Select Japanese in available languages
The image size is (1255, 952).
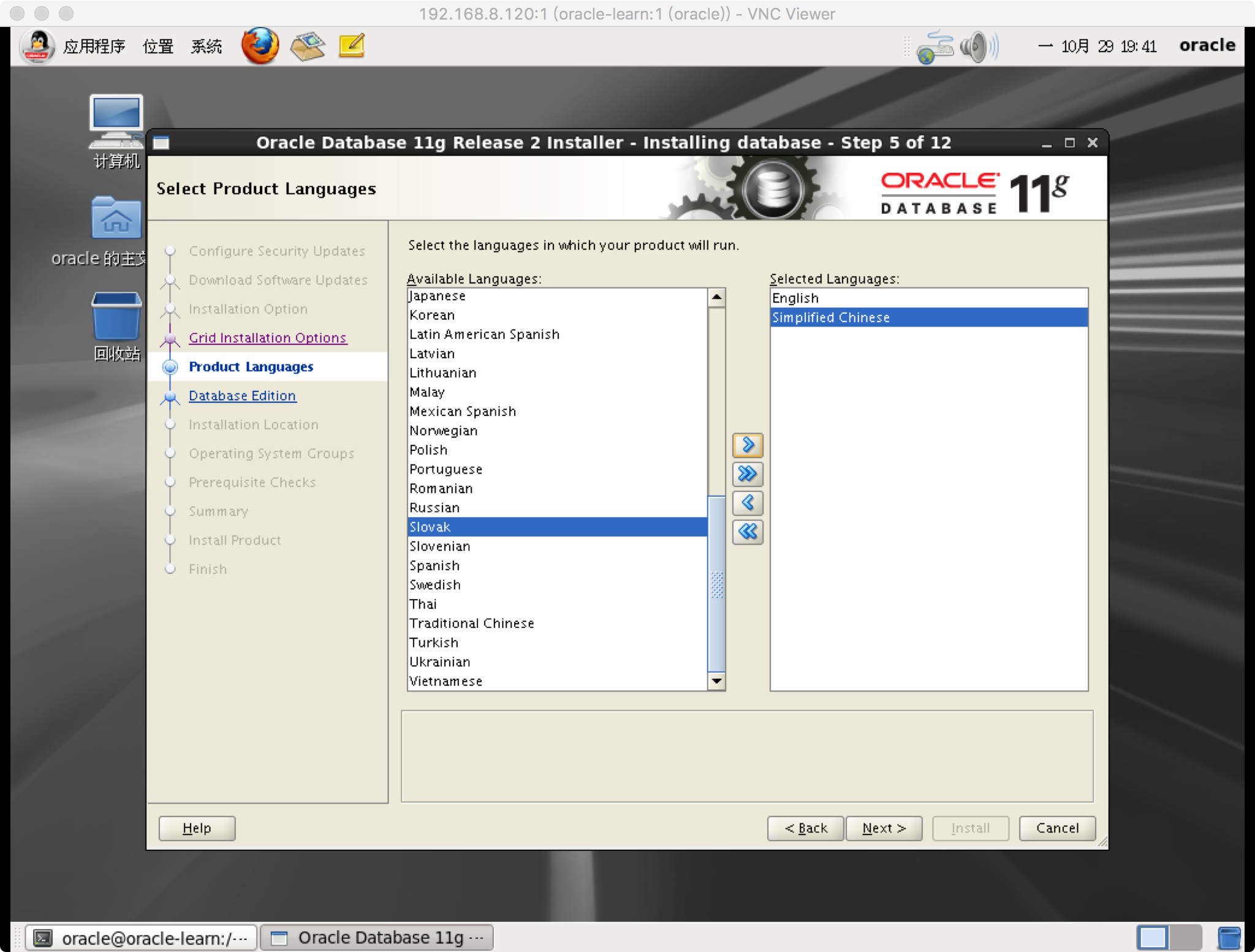click(x=557, y=296)
